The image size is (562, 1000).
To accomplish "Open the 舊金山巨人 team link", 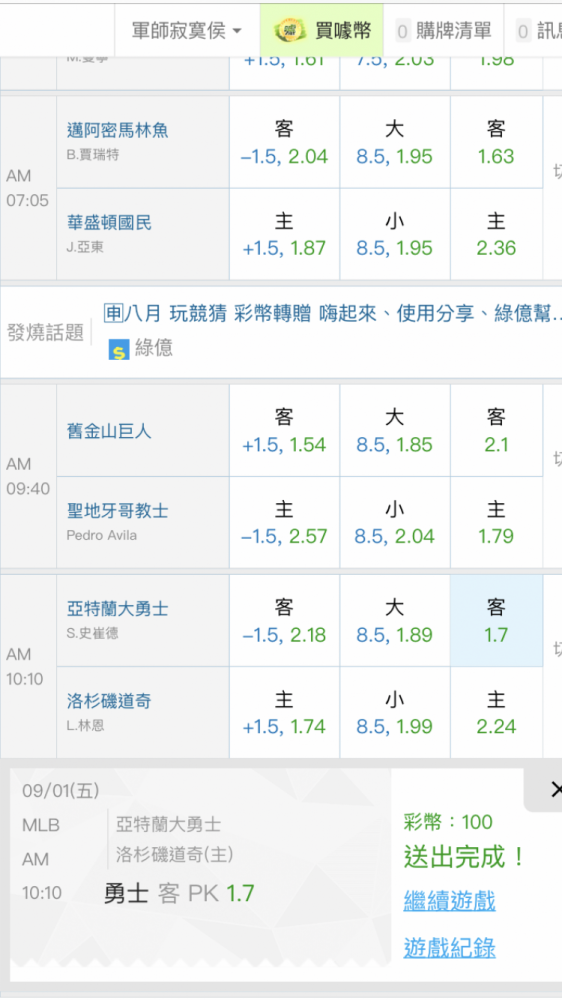I will (x=109, y=431).
